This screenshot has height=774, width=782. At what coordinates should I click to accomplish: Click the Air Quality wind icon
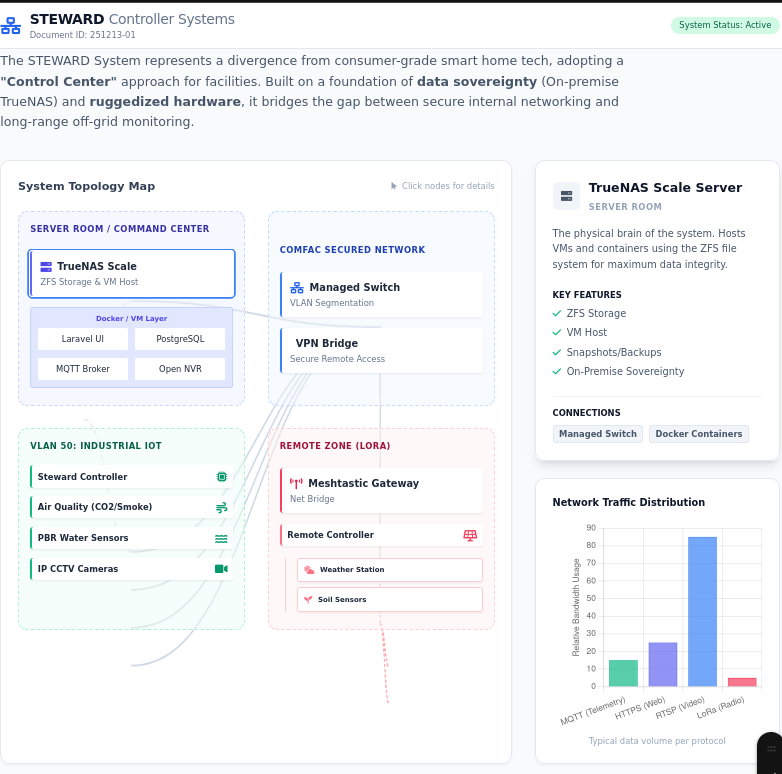[221, 508]
